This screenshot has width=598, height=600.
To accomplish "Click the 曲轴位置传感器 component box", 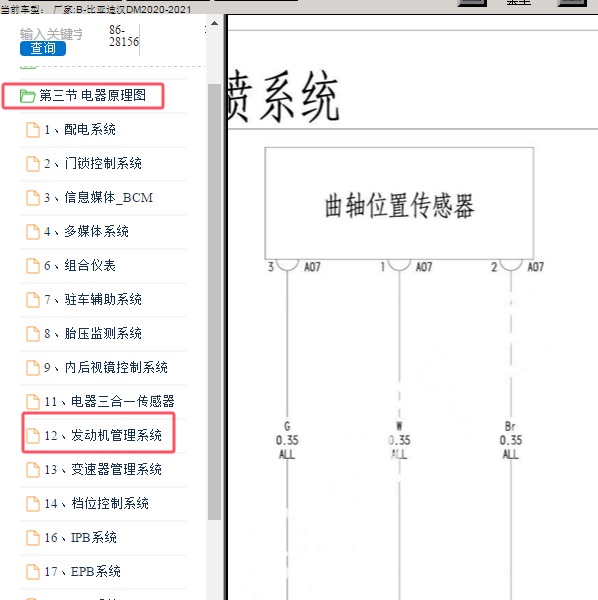I will coord(399,203).
